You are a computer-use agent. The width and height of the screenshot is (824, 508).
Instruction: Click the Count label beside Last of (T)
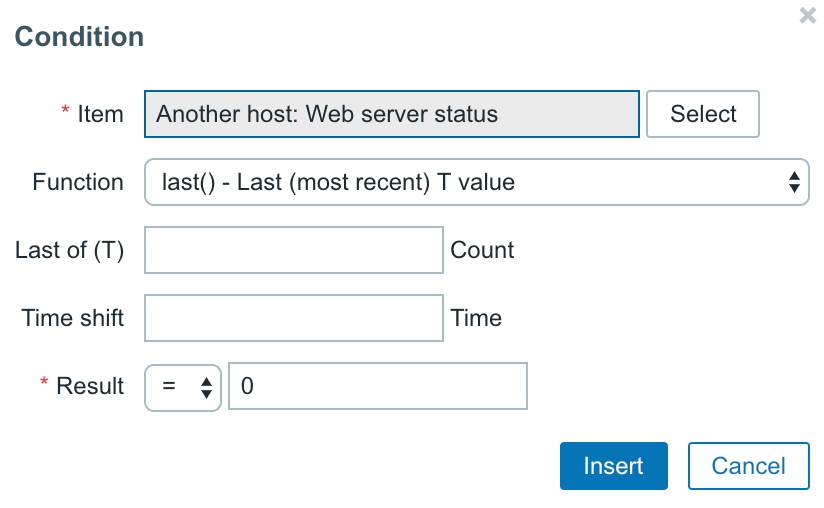(x=482, y=250)
